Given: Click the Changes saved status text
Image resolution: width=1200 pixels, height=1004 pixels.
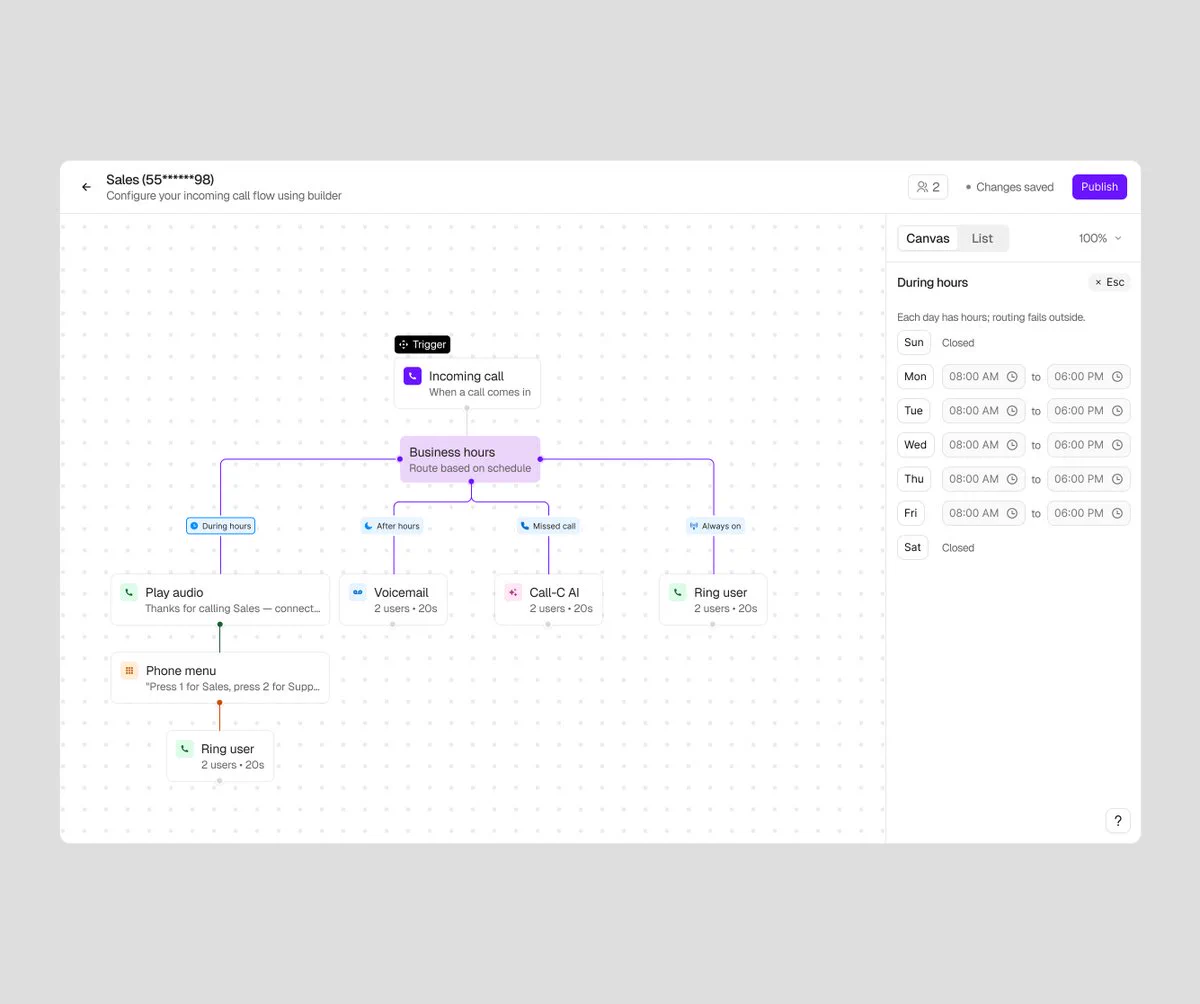Looking at the screenshot, I should coord(1015,187).
